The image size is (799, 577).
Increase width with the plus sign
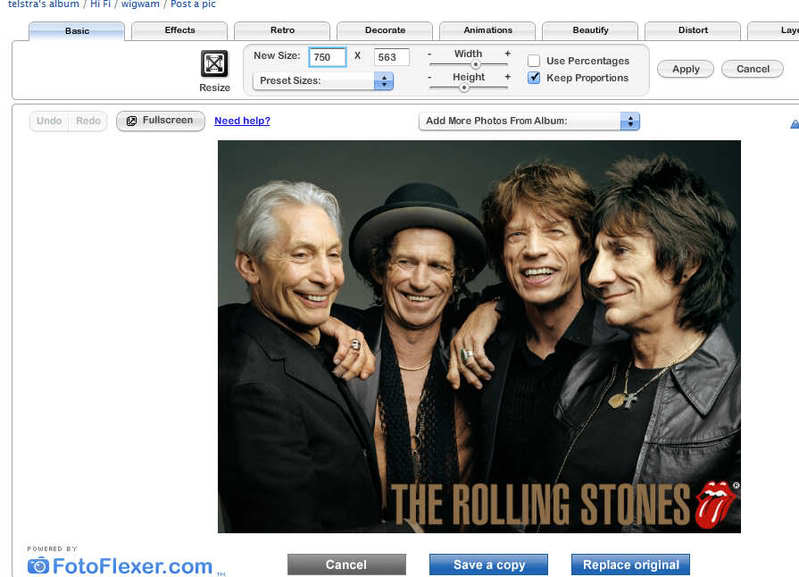[x=508, y=54]
